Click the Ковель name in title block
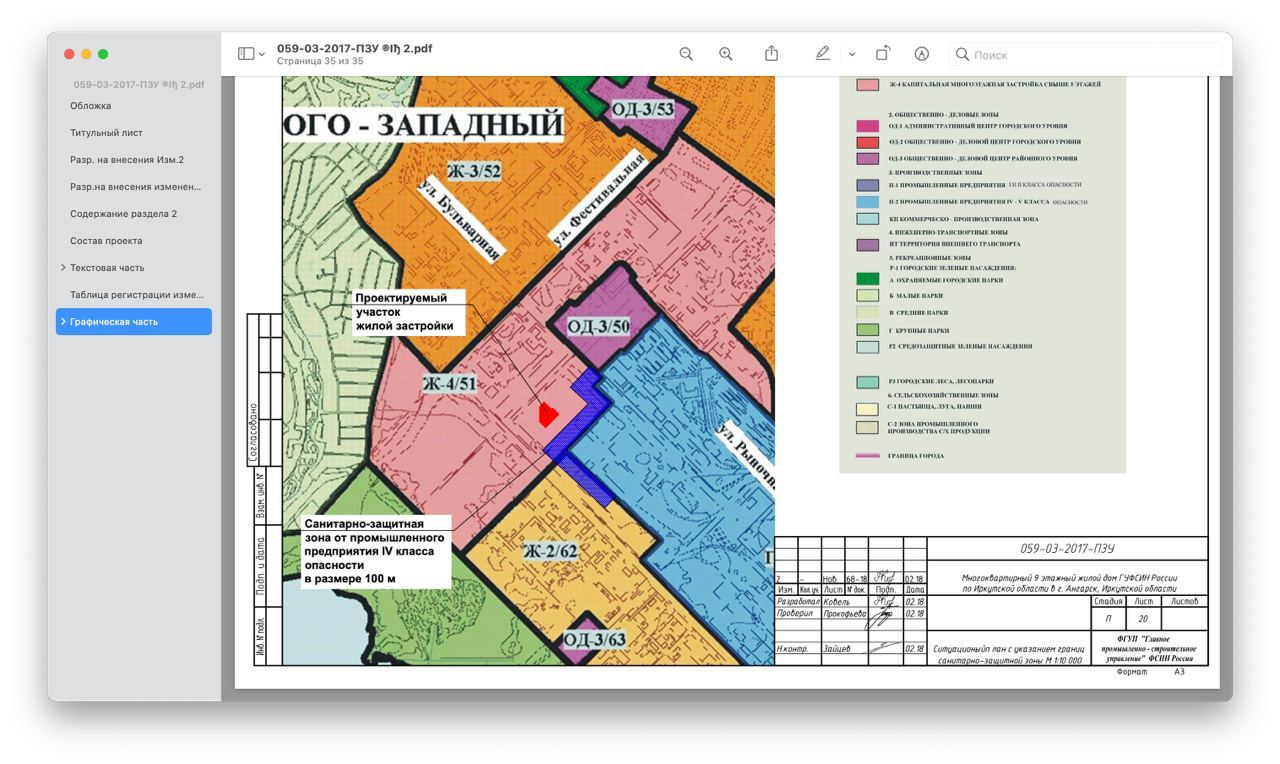 pyautogui.click(x=836, y=602)
